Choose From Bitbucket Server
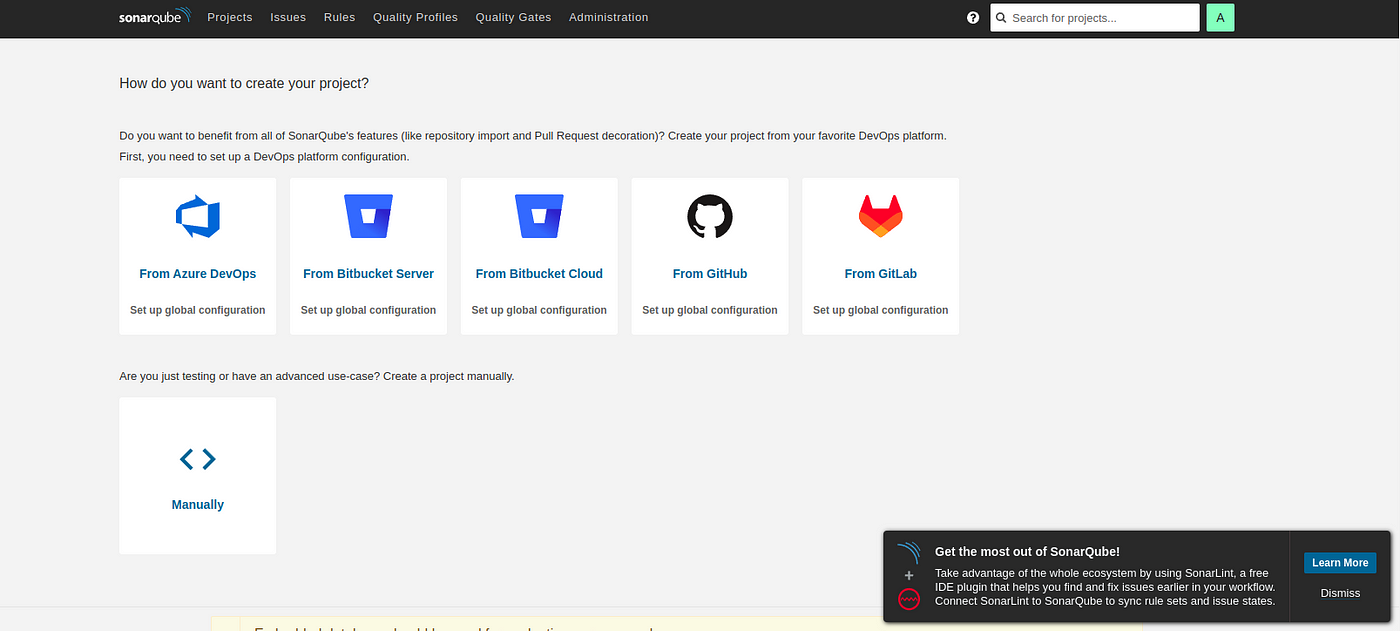1400x631 pixels. [x=369, y=274]
